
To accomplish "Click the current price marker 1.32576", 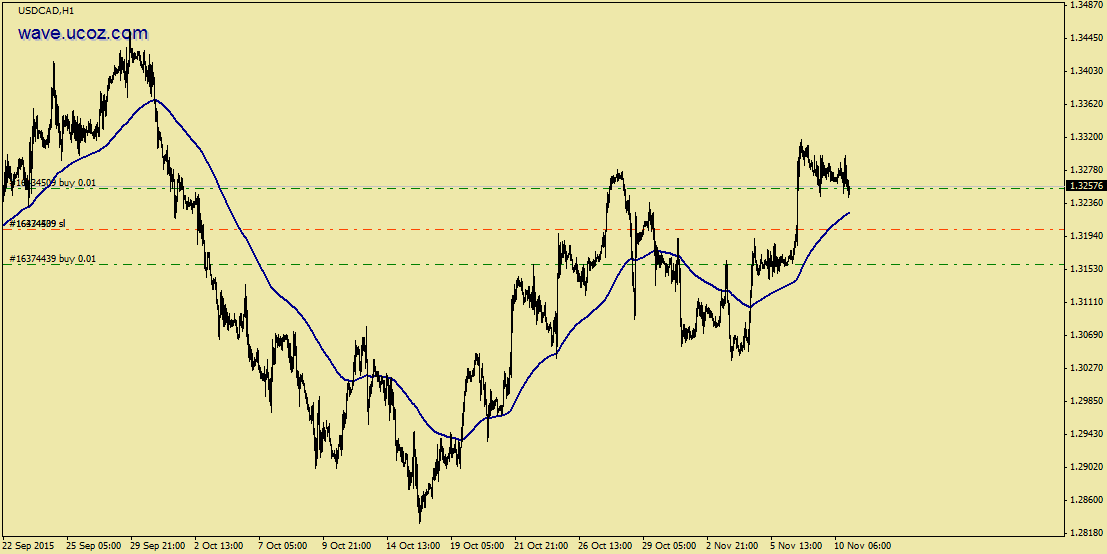I will 1087,186.
